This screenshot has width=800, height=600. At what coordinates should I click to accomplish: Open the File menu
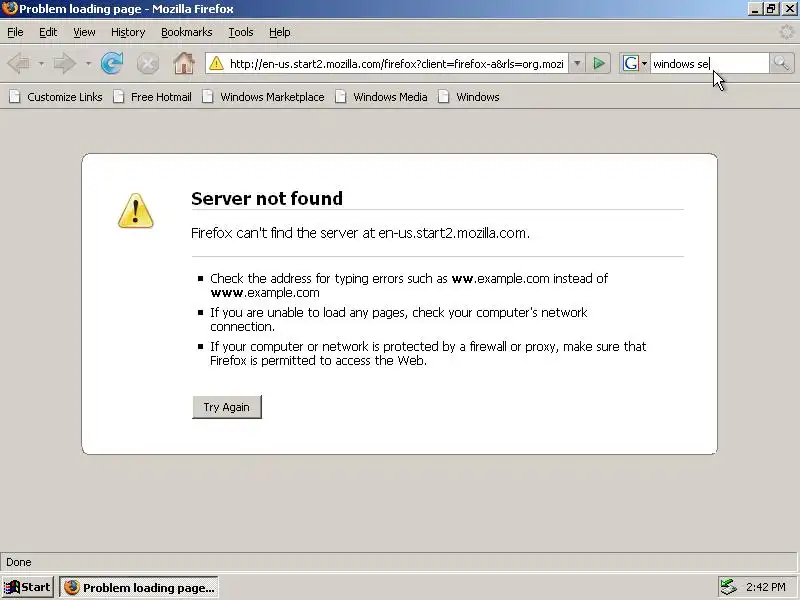point(15,32)
